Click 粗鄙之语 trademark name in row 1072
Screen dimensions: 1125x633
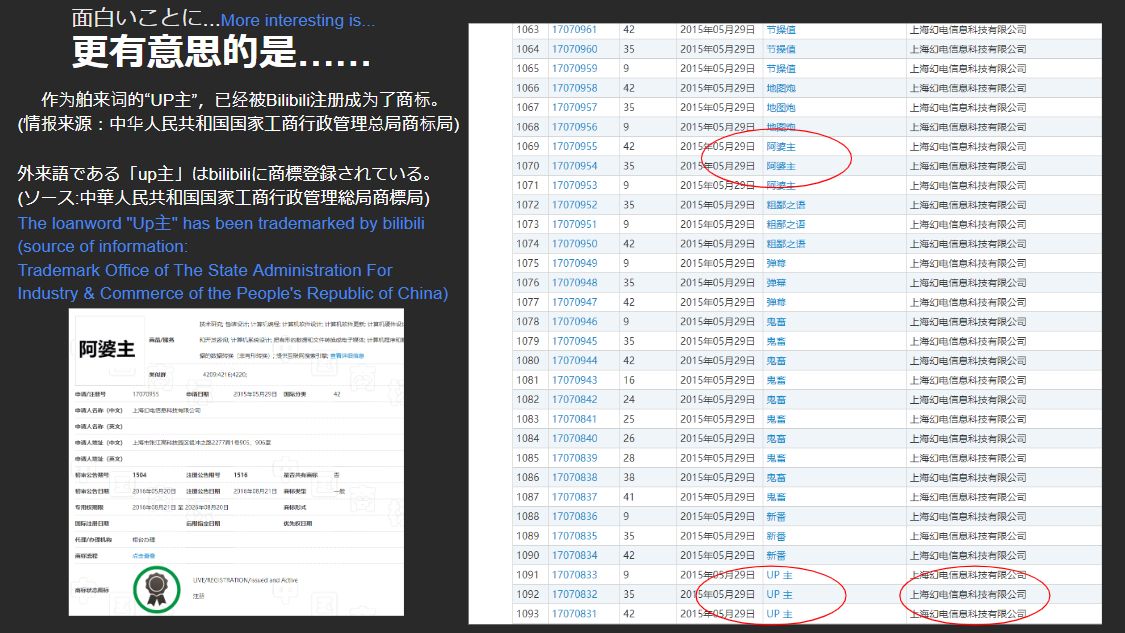click(786, 205)
